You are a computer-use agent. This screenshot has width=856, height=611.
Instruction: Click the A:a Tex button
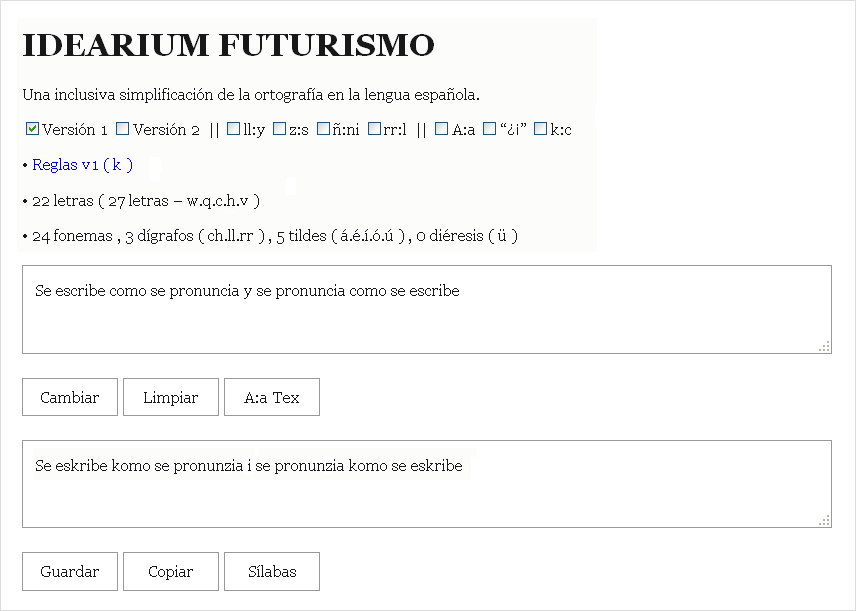pyautogui.click(x=272, y=397)
